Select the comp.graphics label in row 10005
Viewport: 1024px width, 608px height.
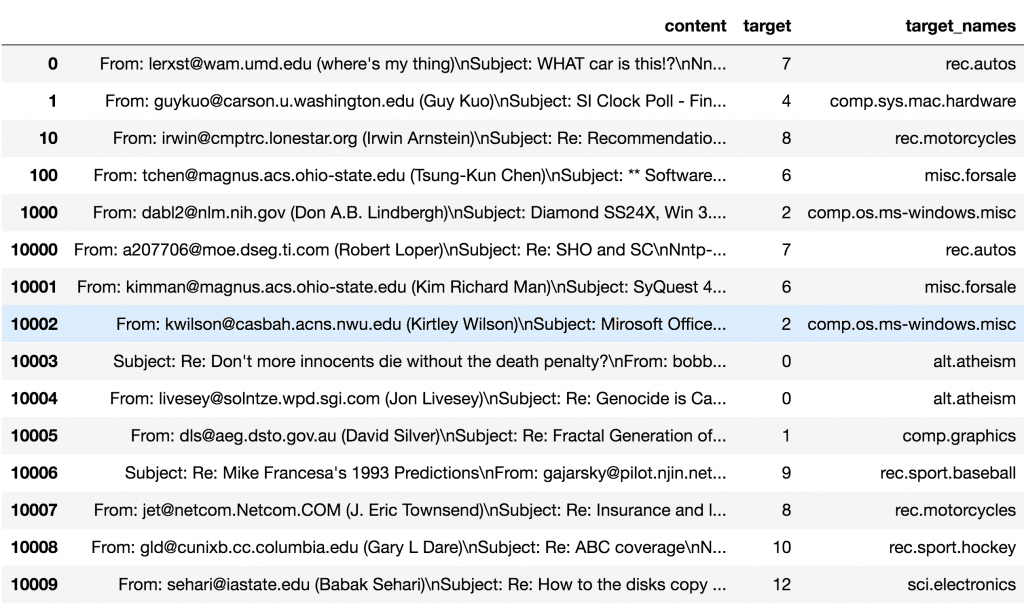(958, 435)
